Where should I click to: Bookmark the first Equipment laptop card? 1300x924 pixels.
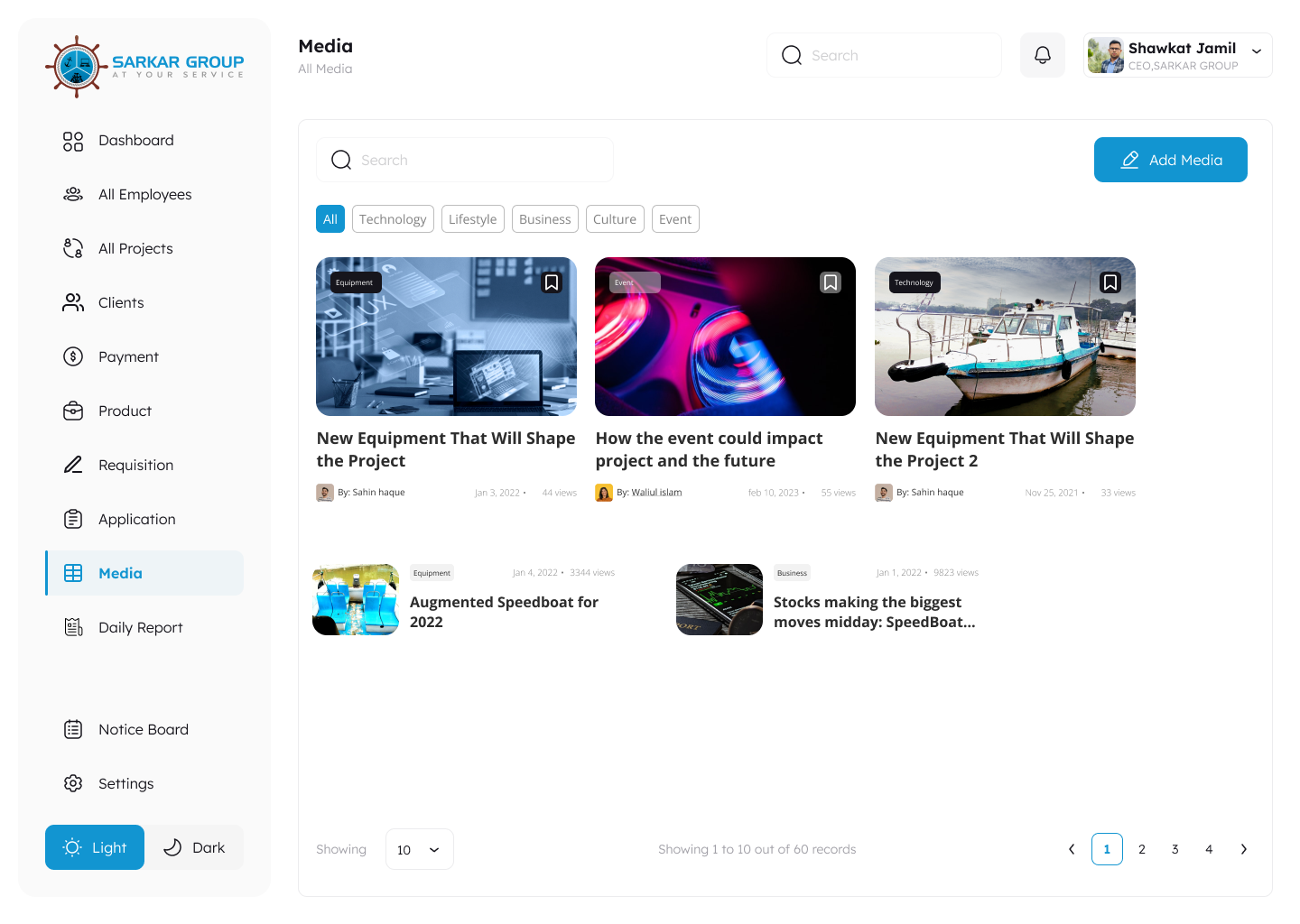pyautogui.click(x=552, y=282)
